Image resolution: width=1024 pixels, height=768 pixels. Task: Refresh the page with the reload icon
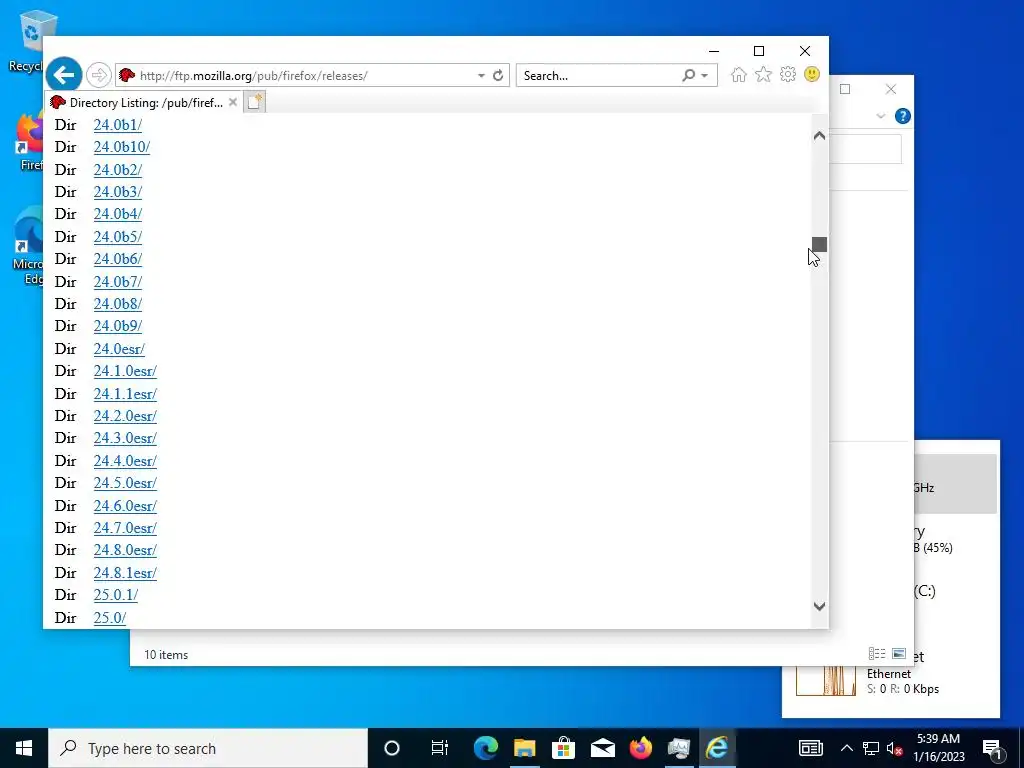498,75
